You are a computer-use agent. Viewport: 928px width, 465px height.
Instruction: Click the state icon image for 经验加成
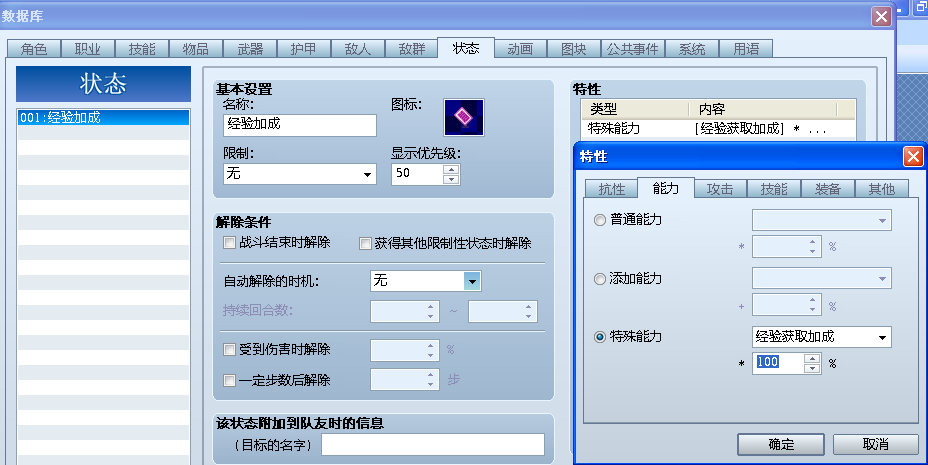coord(463,117)
